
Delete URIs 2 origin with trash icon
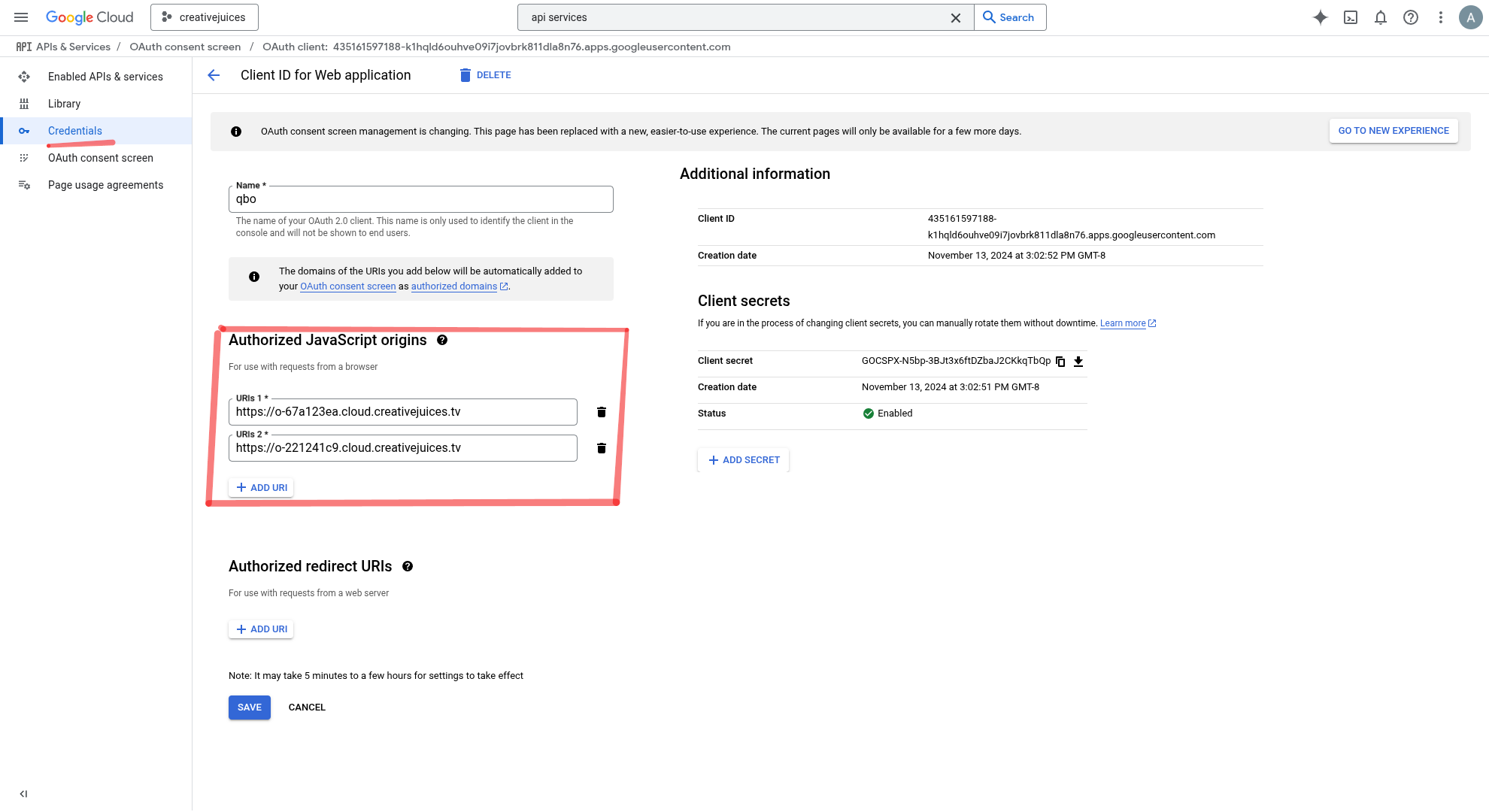[602, 448]
